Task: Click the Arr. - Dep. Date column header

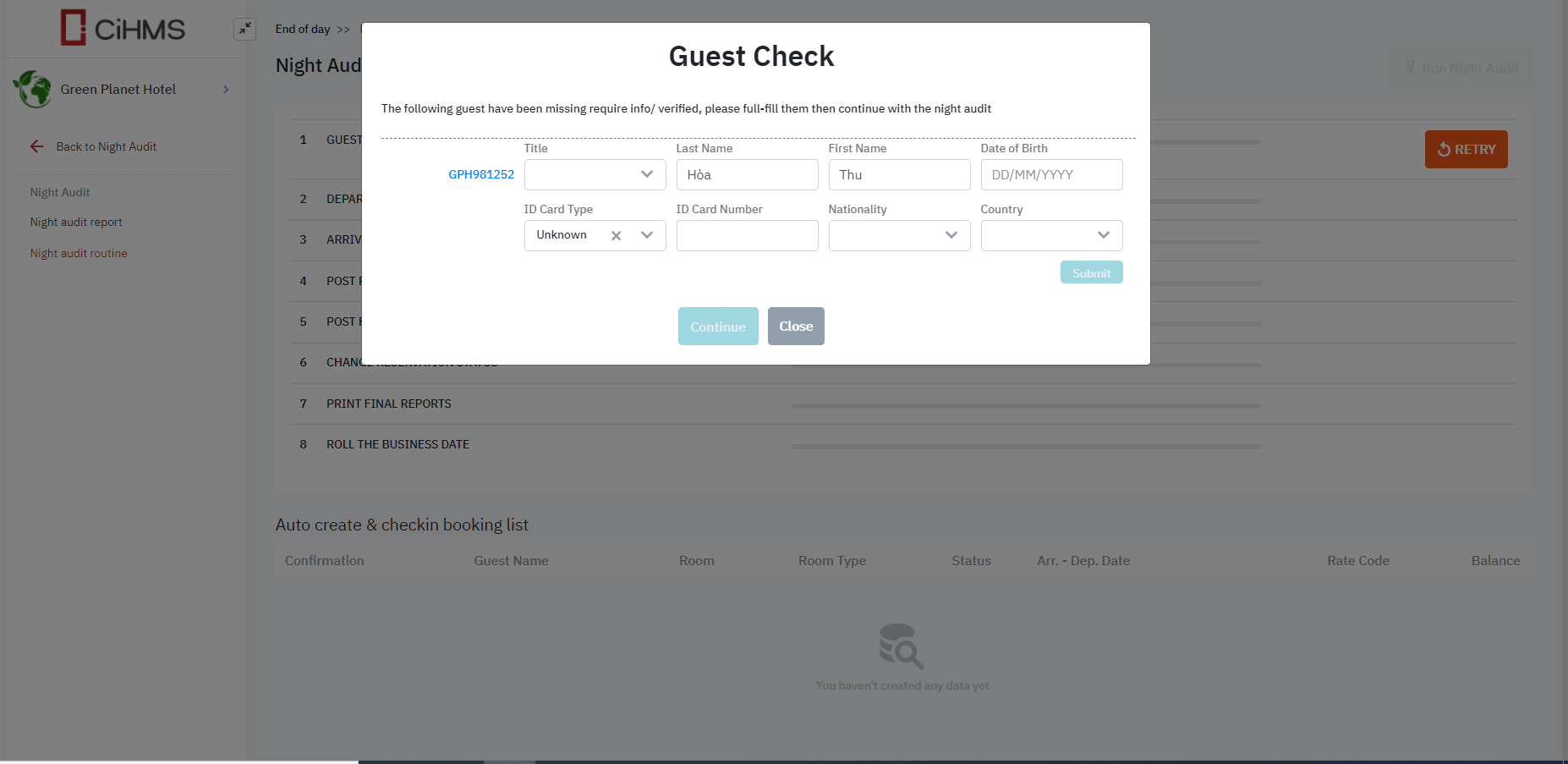Action: (1083, 561)
